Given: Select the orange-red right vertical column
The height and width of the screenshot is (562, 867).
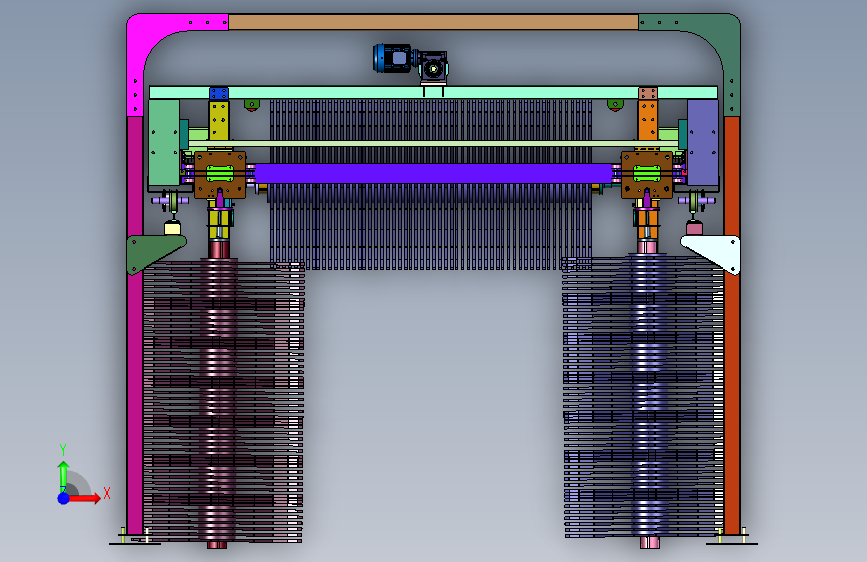Looking at the screenshot, I should 732,325.
